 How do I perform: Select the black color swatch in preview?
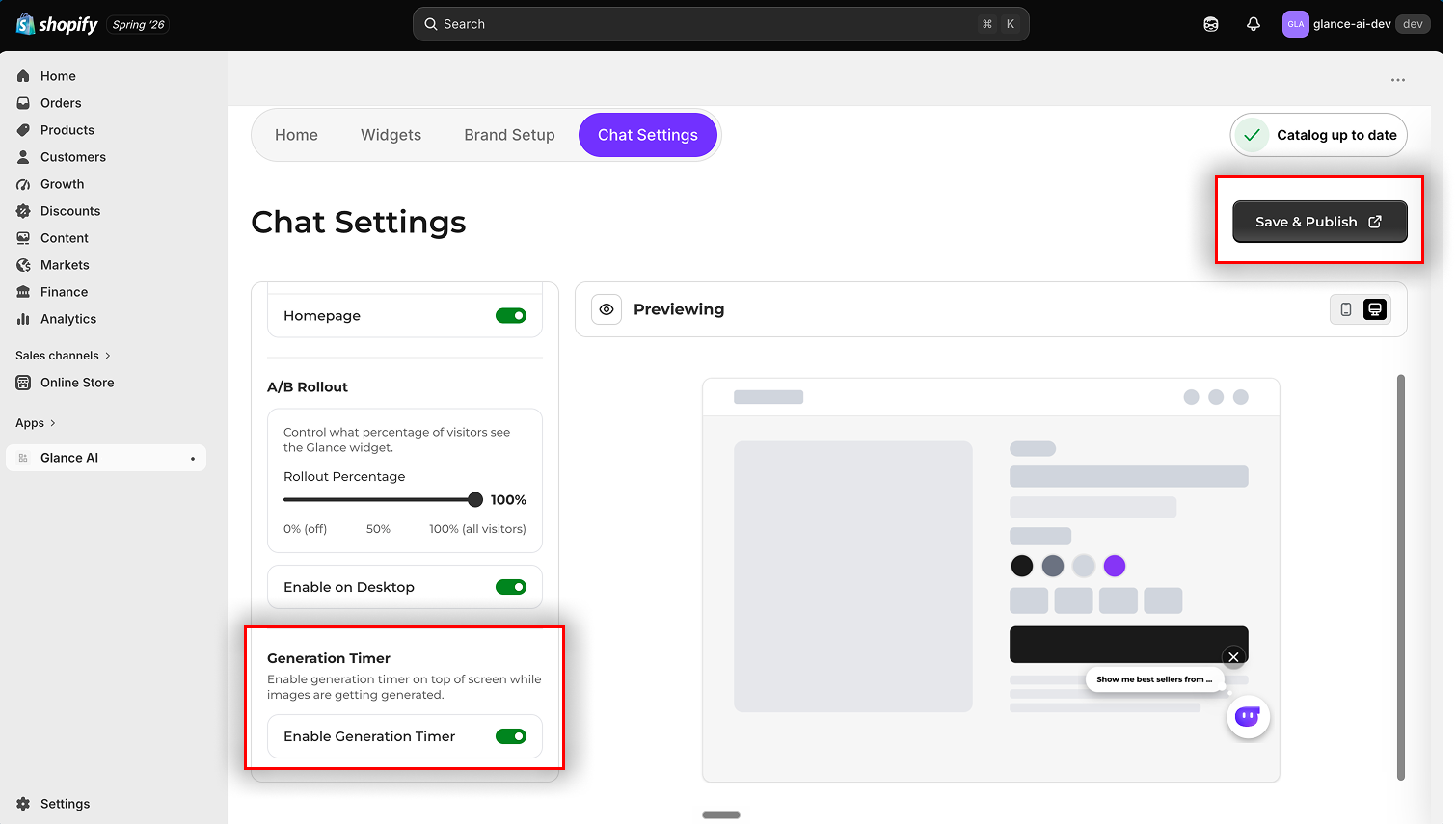pyautogui.click(x=1022, y=566)
